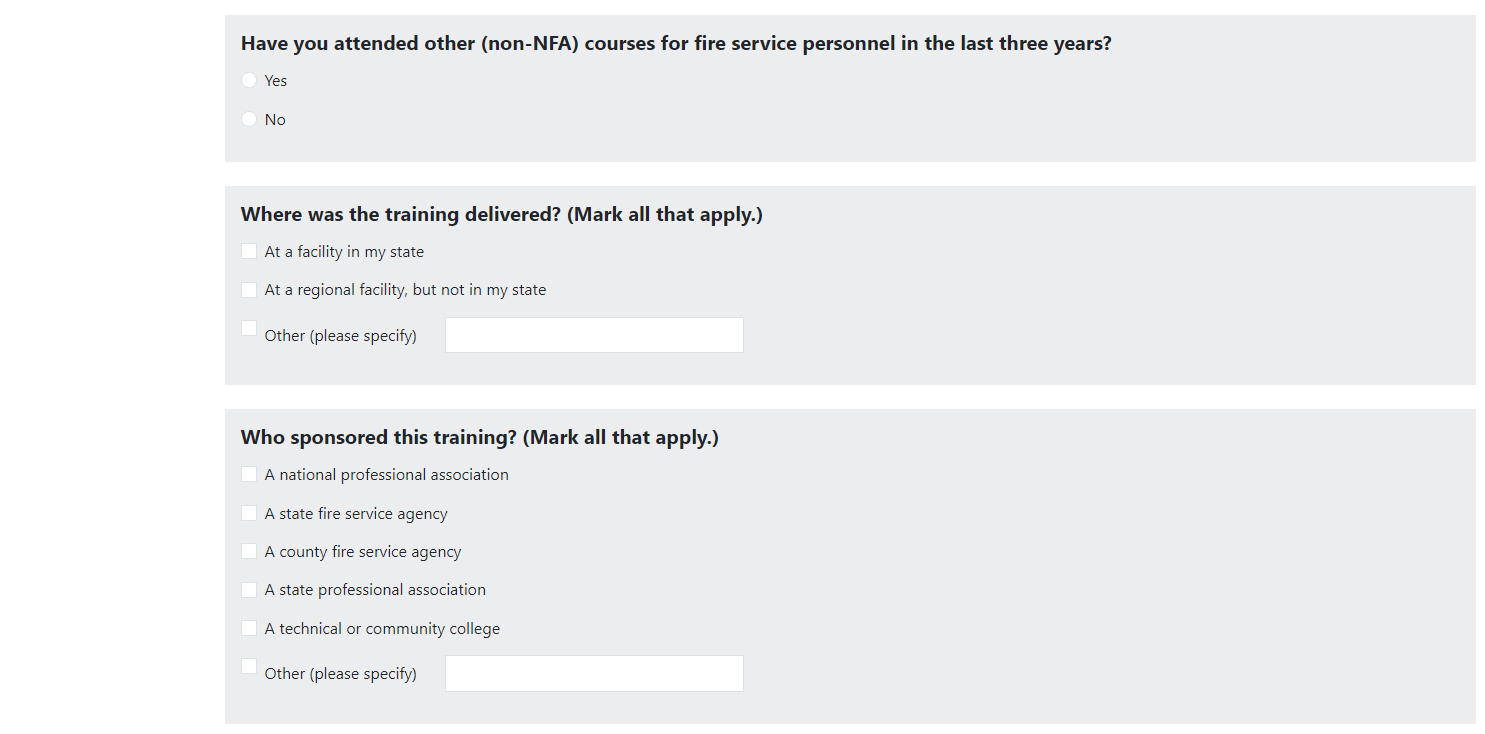Image resolution: width=1485 pixels, height=734 pixels.
Task: Check 'At a facility in my state' box
Action: [249, 251]
